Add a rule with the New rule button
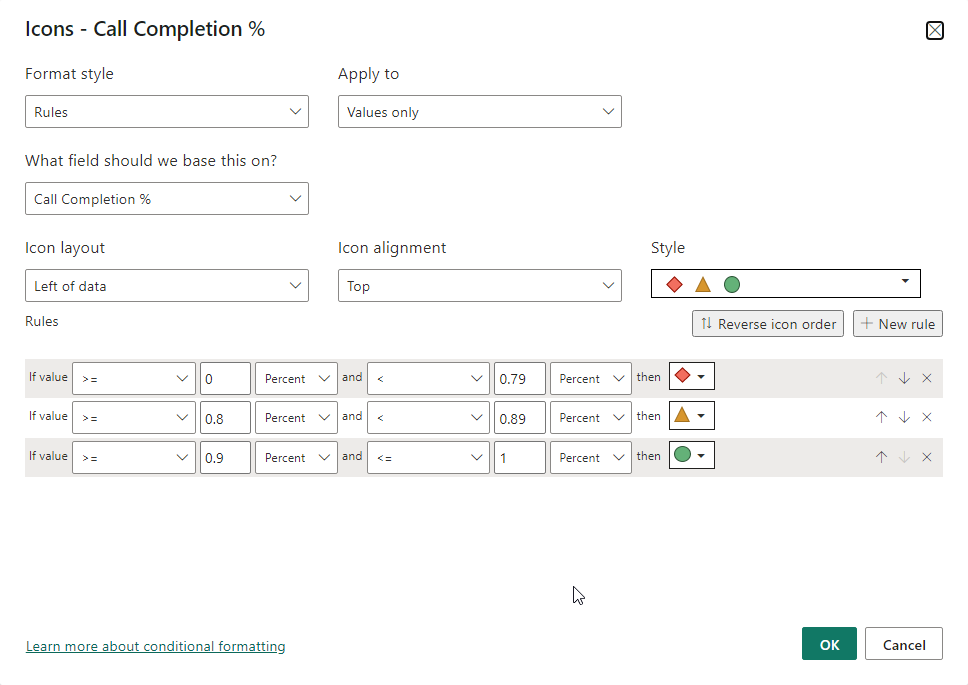Image resolution: width=968 pixels, height=685 pixels. tap(898, 324)
